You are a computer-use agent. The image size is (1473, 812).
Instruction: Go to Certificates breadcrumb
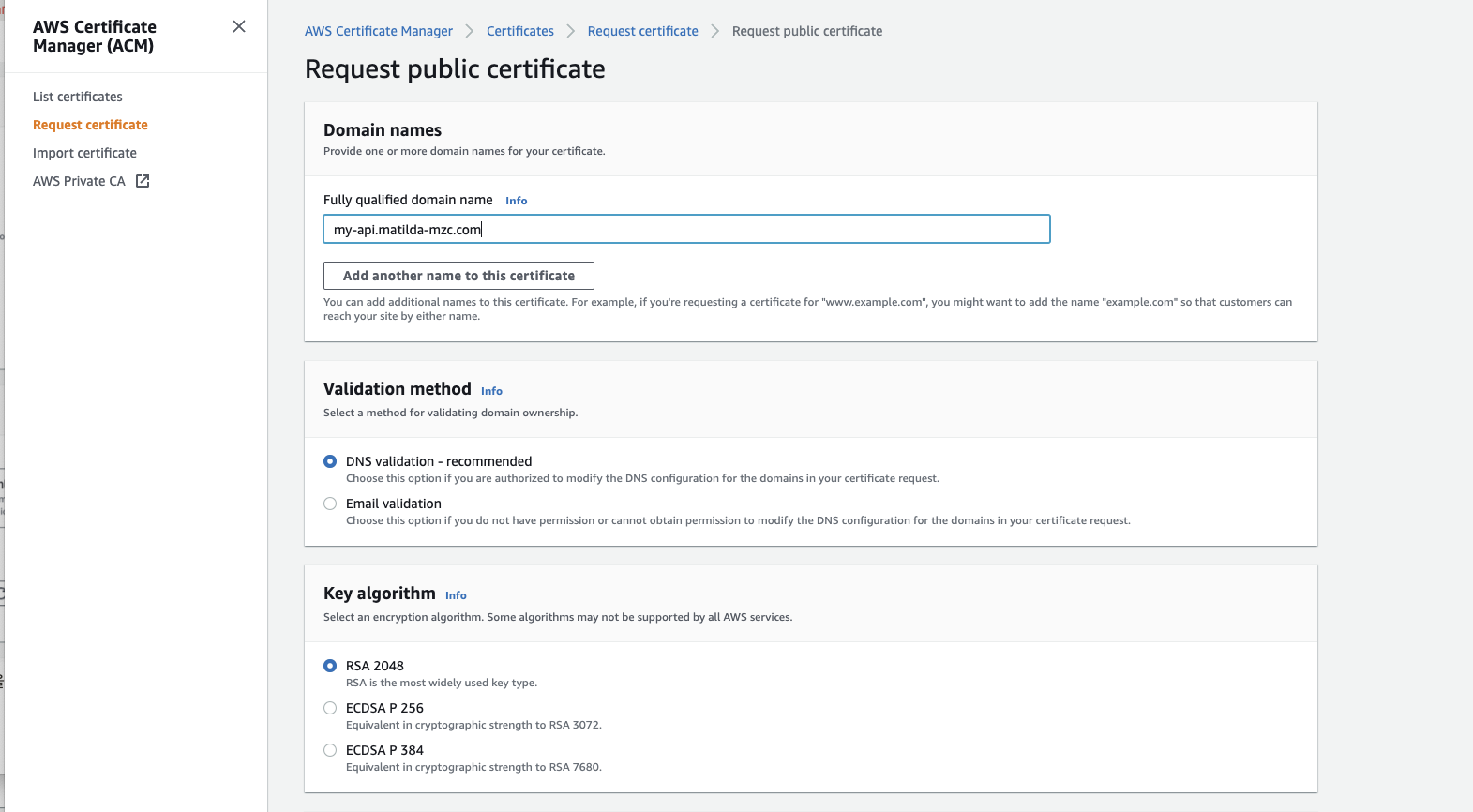(520, 31)
